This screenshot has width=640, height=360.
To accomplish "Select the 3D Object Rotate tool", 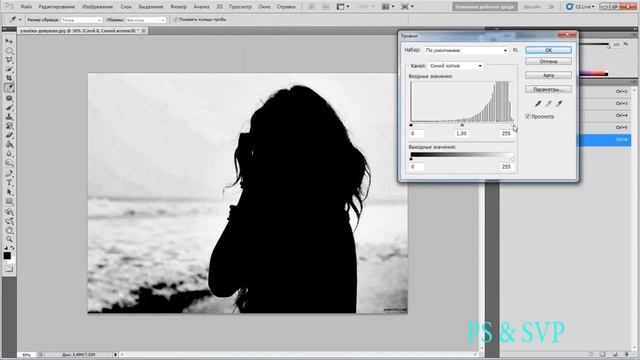I will [x=9, y=212].
